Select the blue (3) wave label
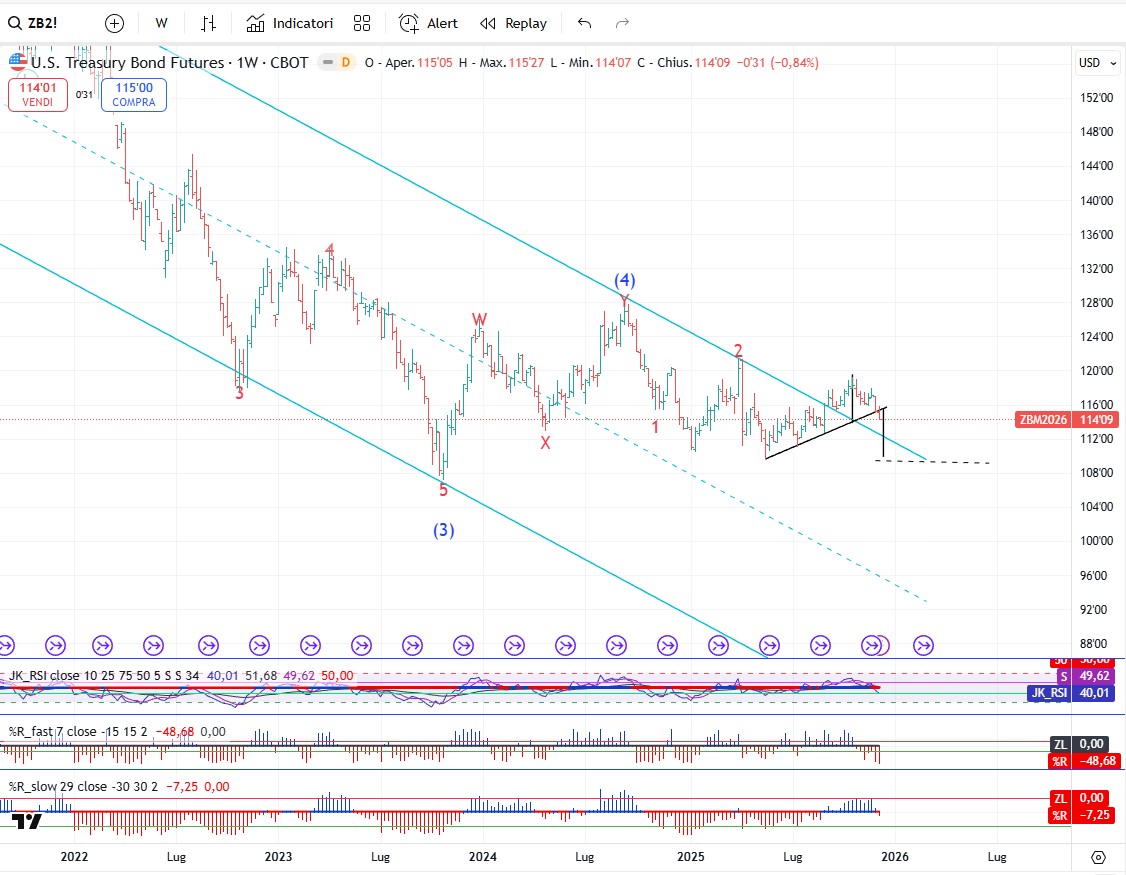 tap(444, 530)
